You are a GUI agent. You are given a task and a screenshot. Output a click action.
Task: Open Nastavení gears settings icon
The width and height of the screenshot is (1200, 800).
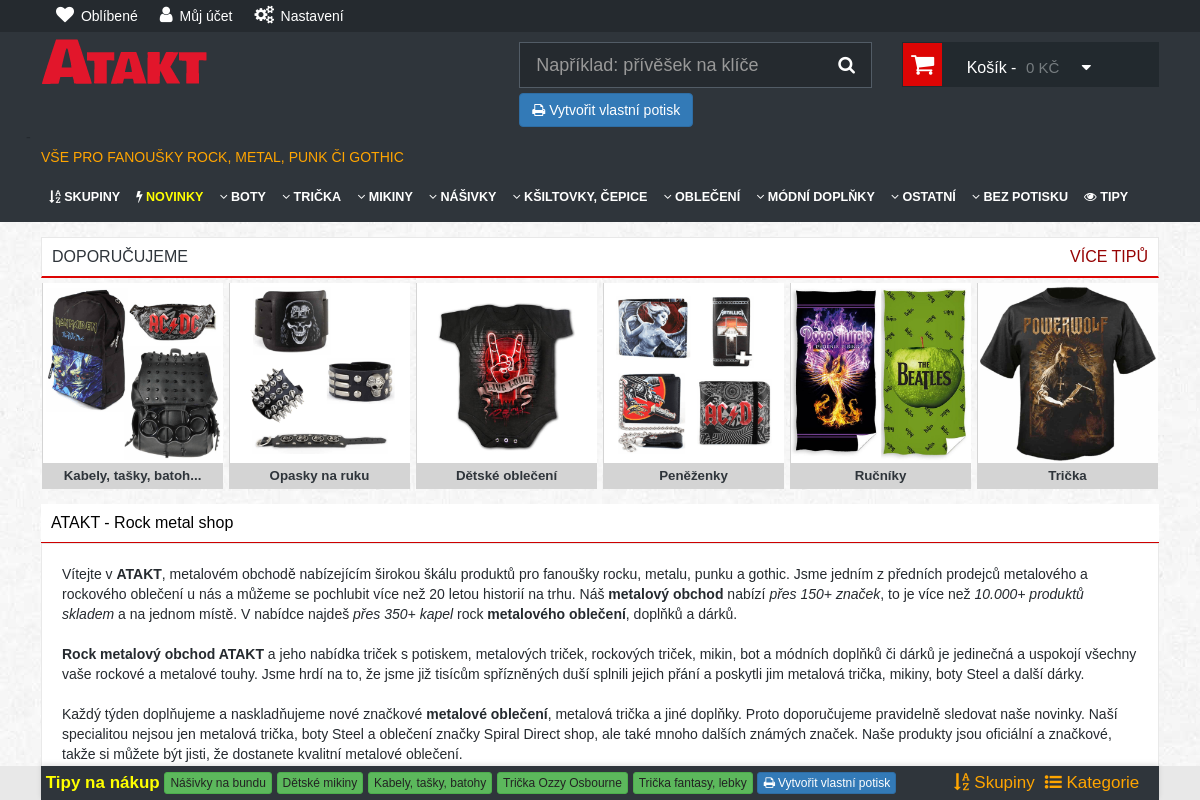tap(264, 15)
